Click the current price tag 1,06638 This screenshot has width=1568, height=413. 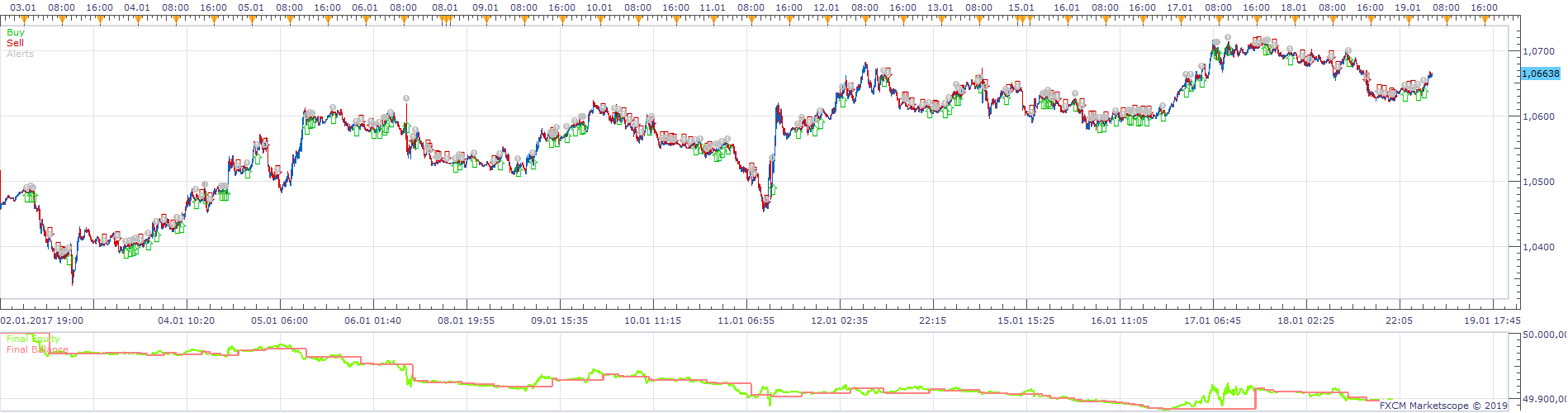point(1540,74)
